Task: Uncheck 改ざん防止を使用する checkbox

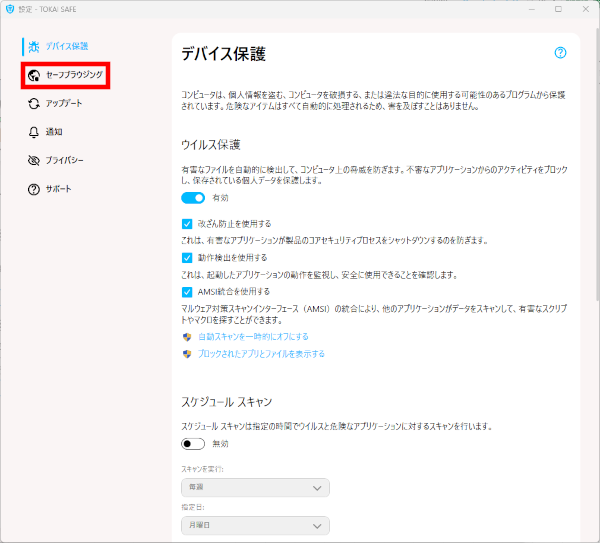Action: (x=187, y=224)
